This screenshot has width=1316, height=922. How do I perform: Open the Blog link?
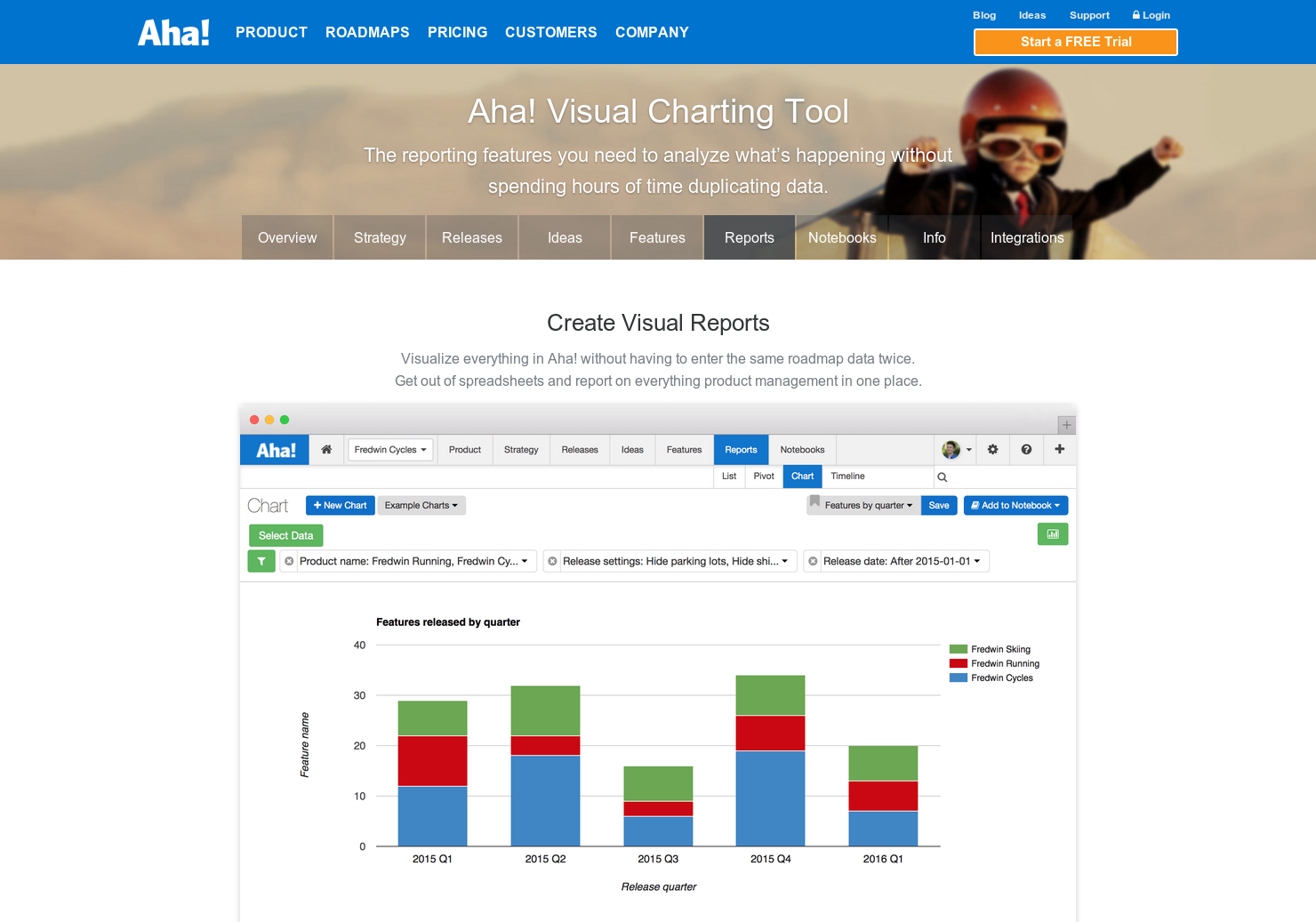pyautogui.click(x=984, y=15)
